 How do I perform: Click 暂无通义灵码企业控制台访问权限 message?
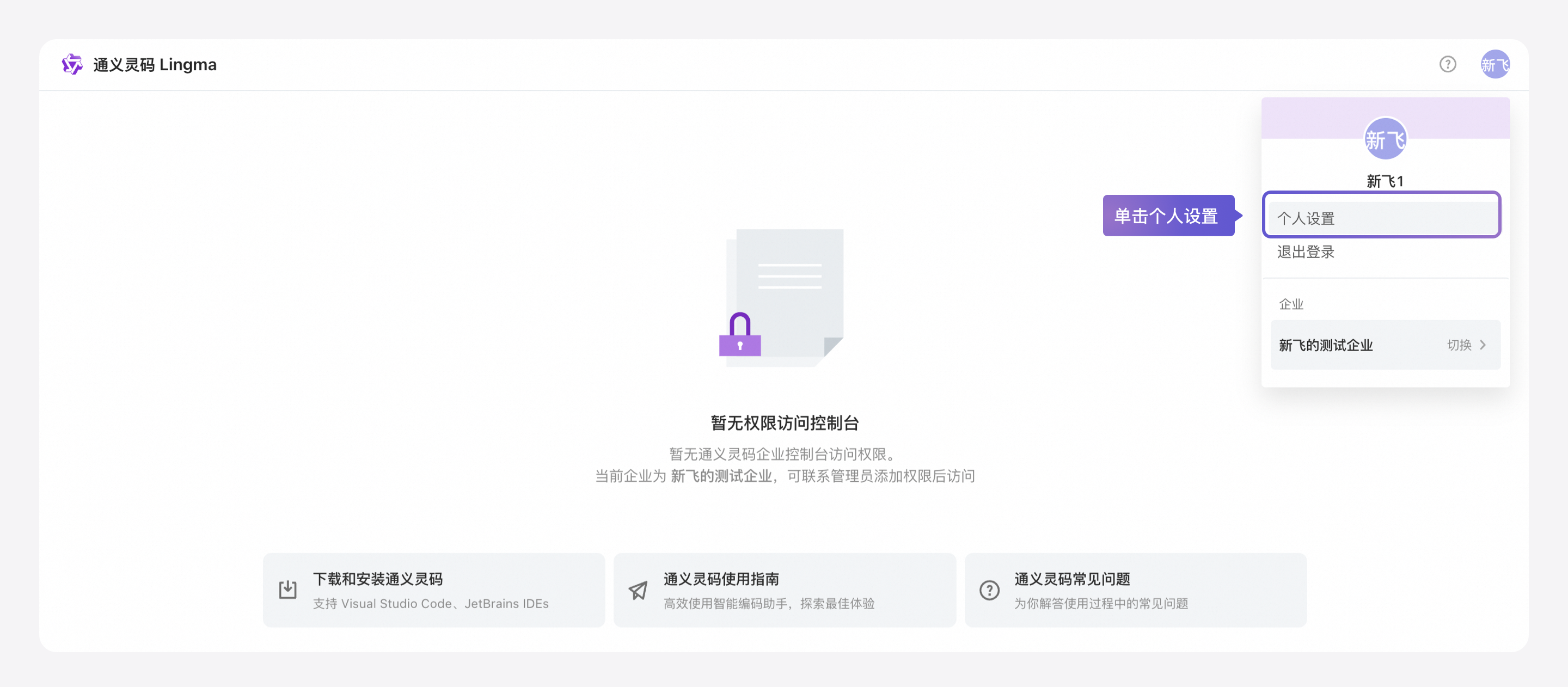[x=784, y=454]
